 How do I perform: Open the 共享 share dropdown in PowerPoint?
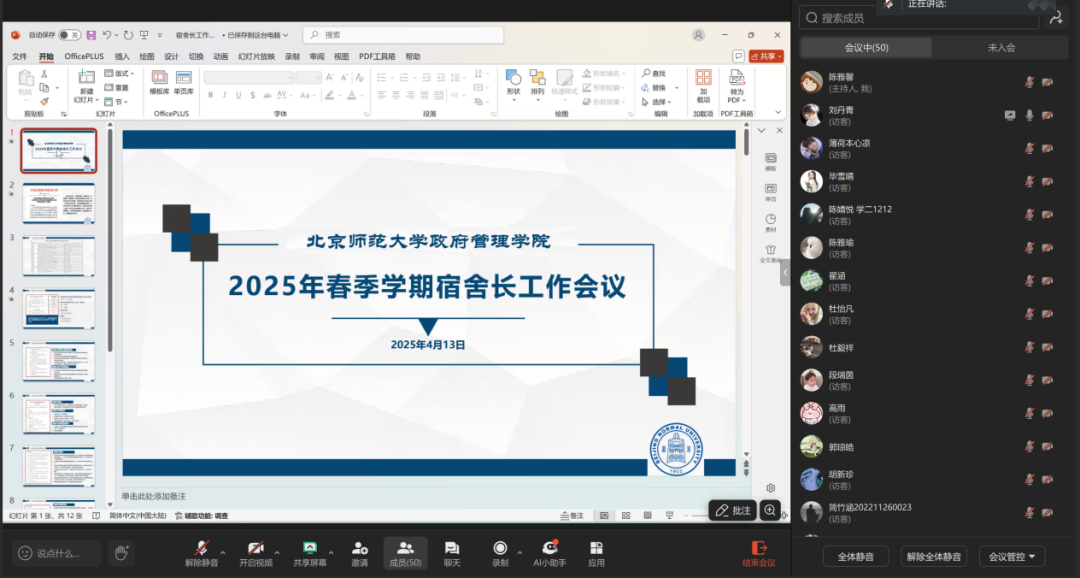(x=765, y=57)
